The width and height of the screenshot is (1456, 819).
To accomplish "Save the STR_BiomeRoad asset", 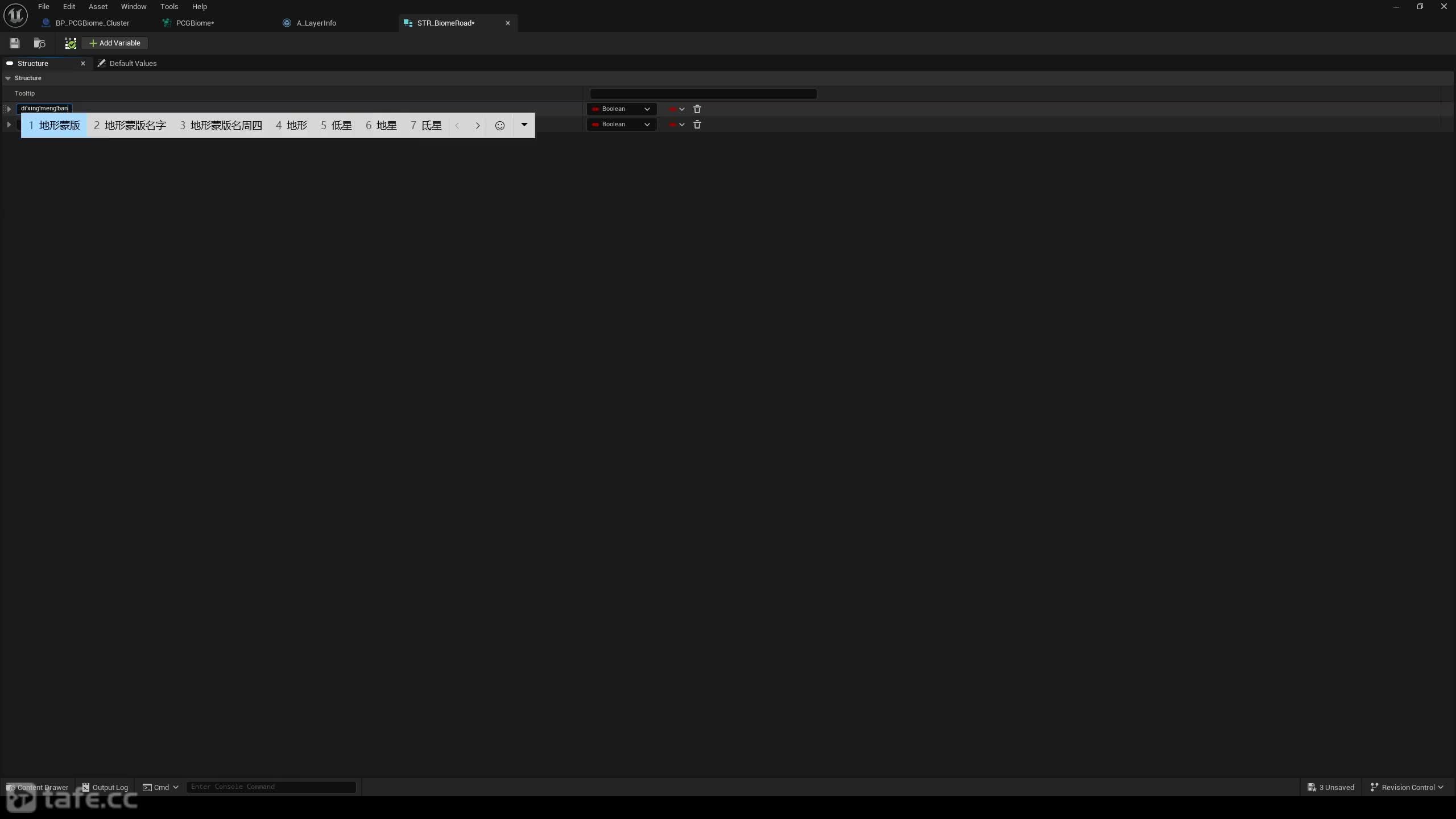I will [15, 43].
